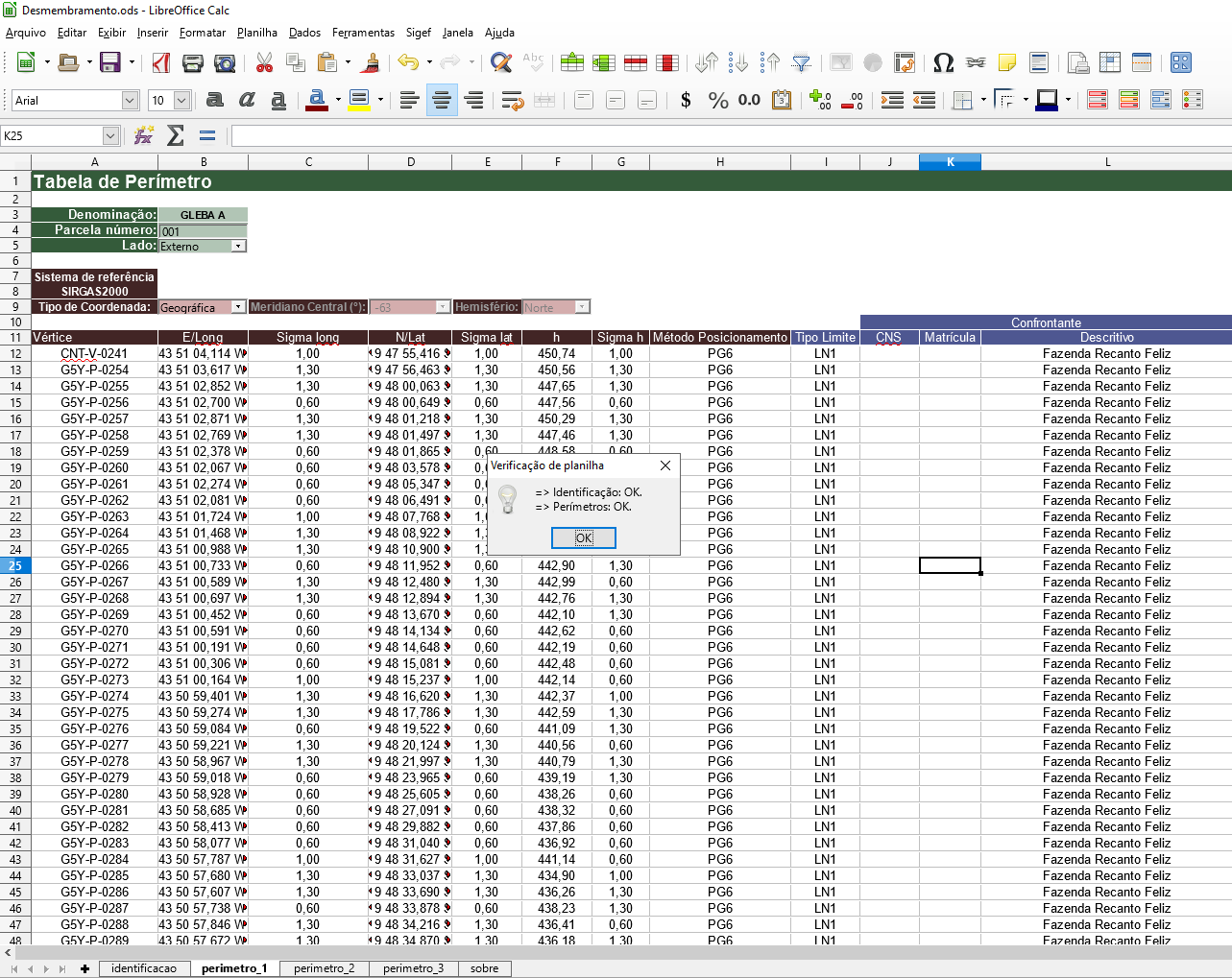The width and height of the screenshot is (1232, 978).
Task: Toggle Freeze Rows and Columns
Action: pos(1110,62)
